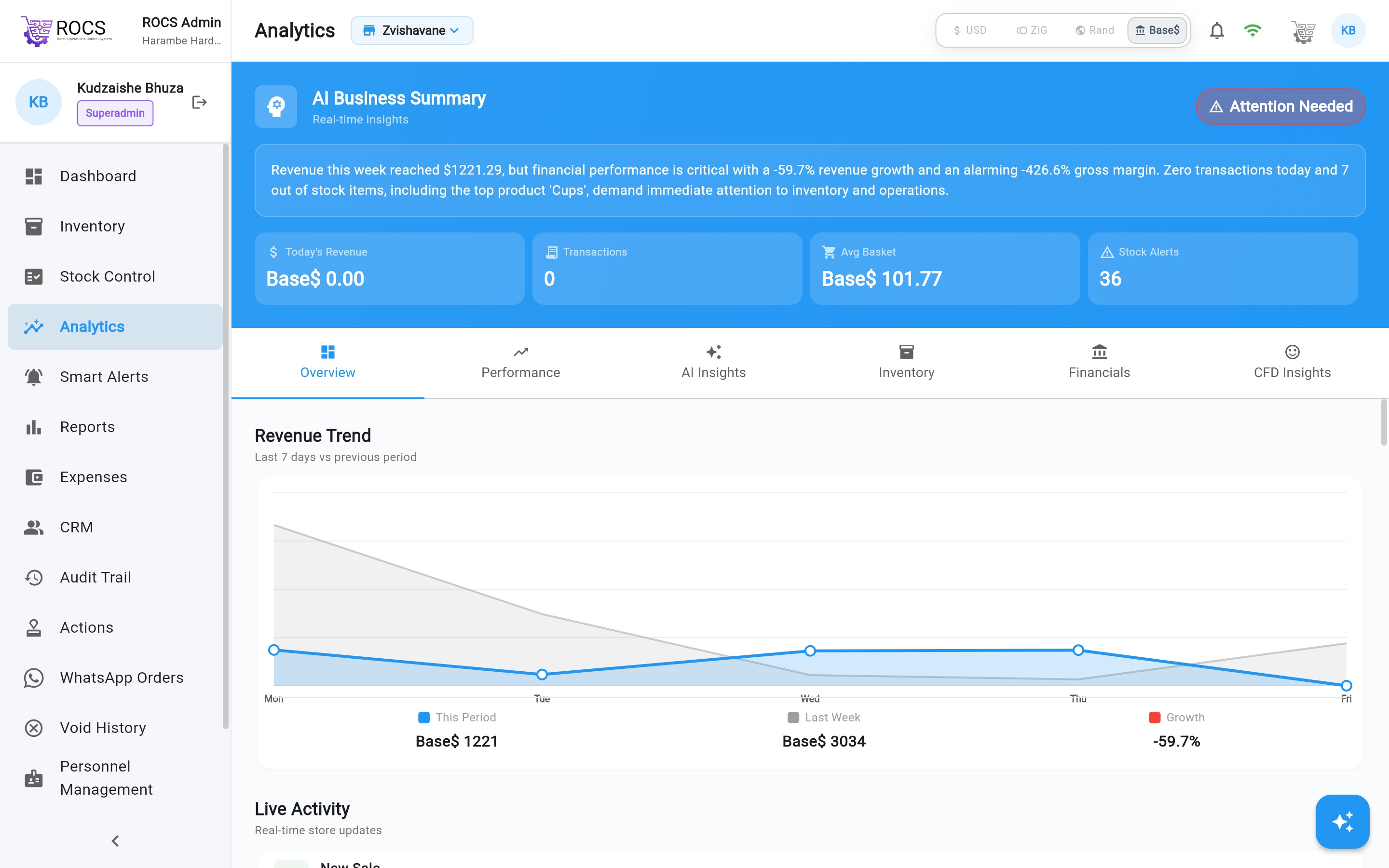Check the wifi connection status icon
This screenshot has height=868, width=1389.
(1253, 30)
